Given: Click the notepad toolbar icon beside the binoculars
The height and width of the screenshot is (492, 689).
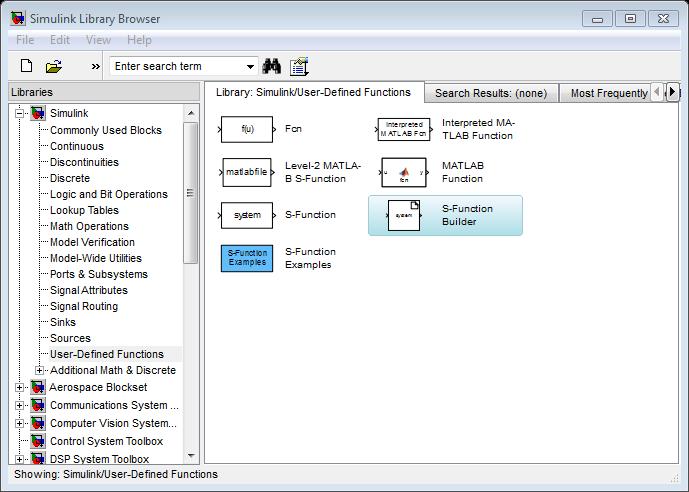Looking at the screenshot, I should [299, 66].
